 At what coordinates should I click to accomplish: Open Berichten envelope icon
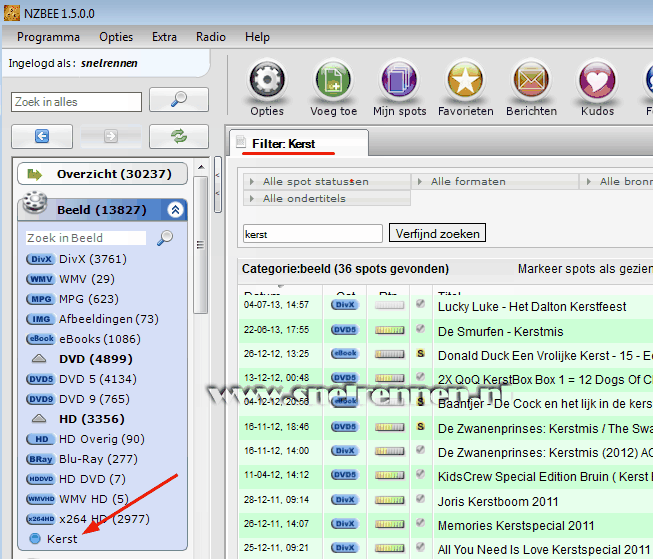(531, 80)
